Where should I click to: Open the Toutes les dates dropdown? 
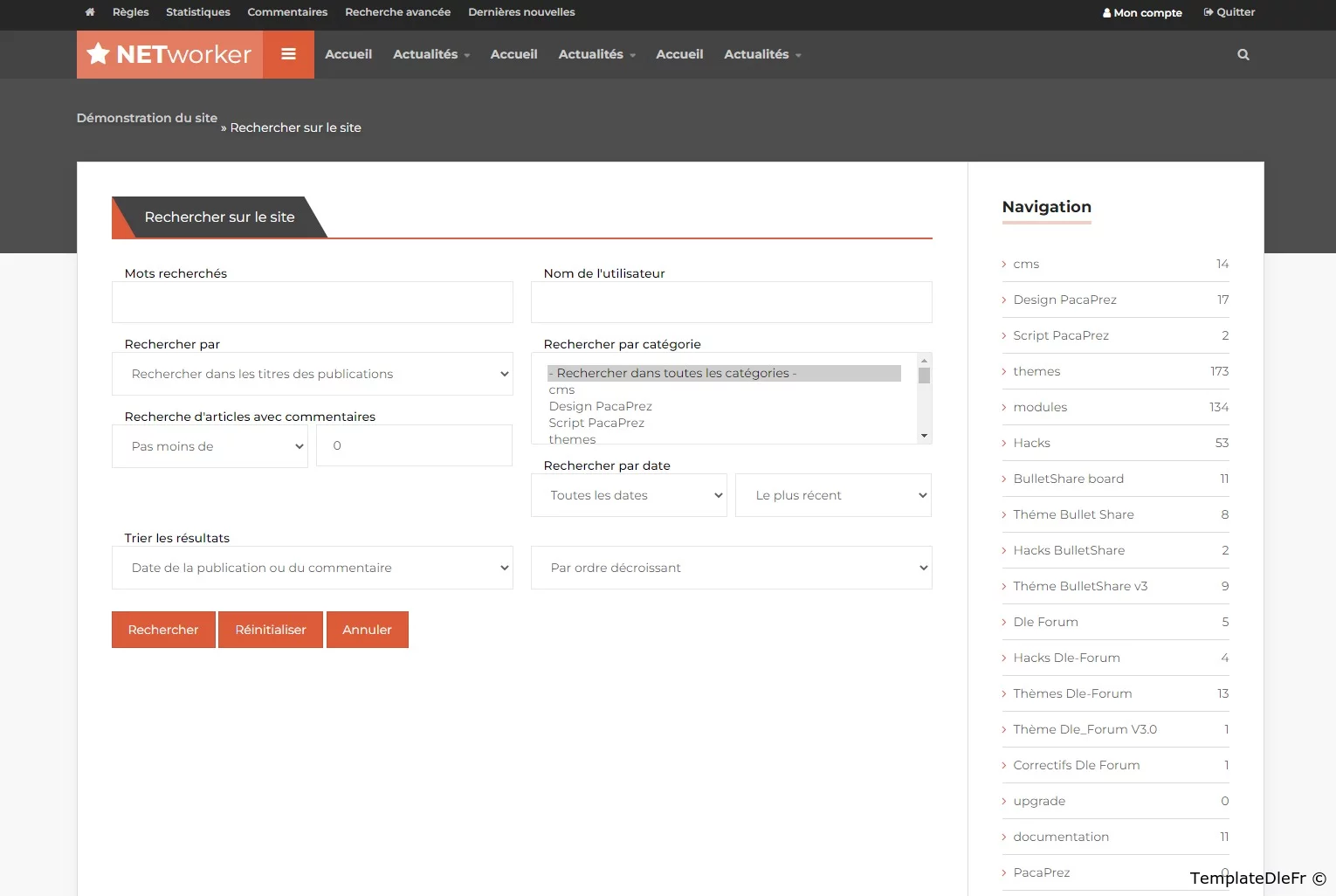(x=629, y=495)
